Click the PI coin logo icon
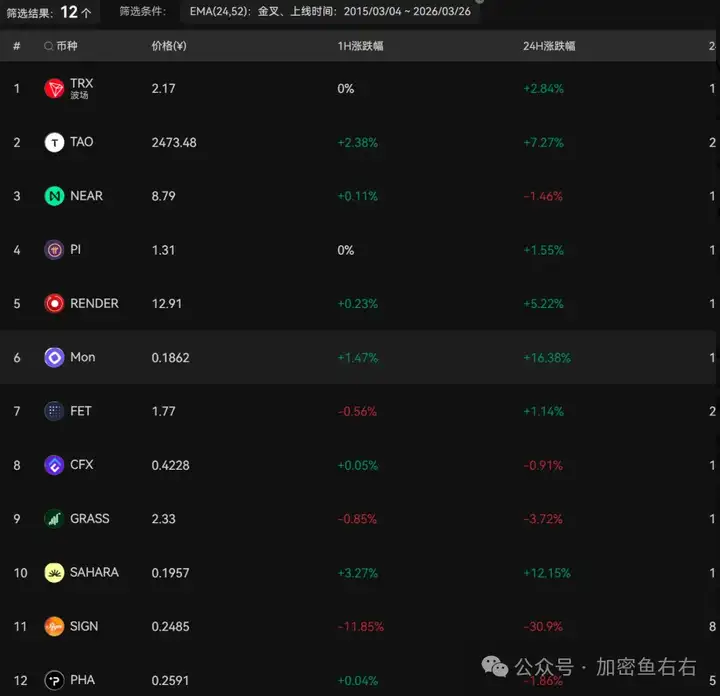 [x=54, y=250]
